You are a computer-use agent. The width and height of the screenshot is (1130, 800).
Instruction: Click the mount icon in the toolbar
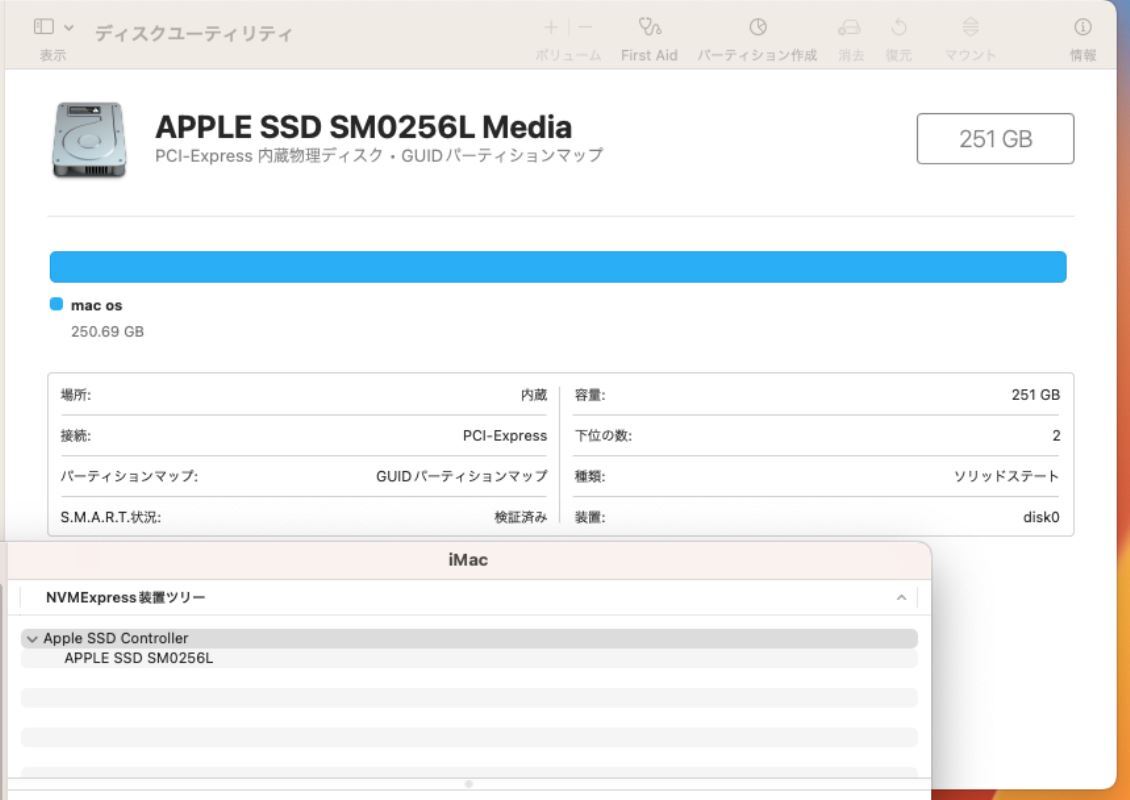click(971, 27)
